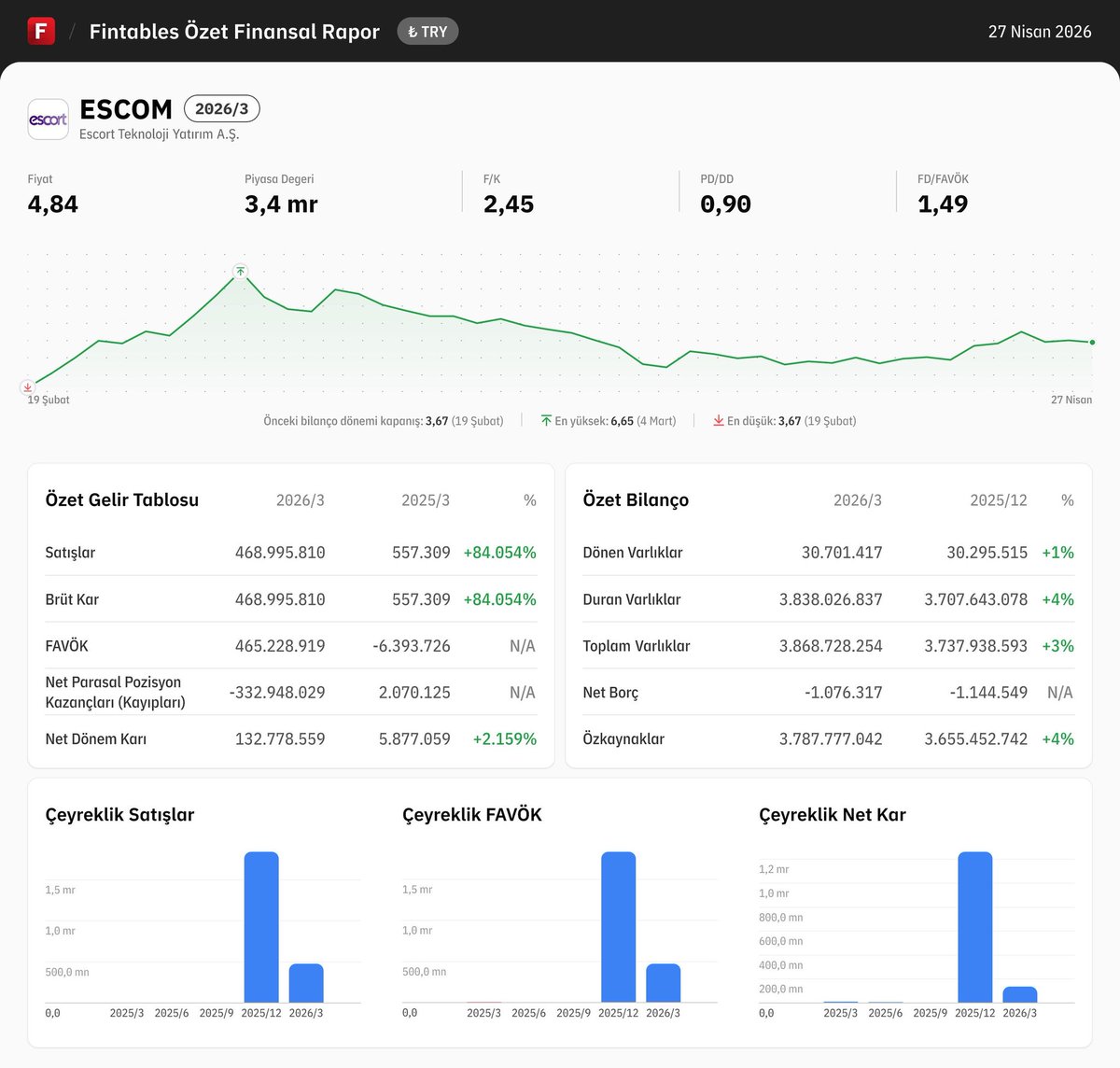Screen dimensions: 1120x1068
Task: Click the red down-arrow icon beside En düşük
Action: (719, 421)
